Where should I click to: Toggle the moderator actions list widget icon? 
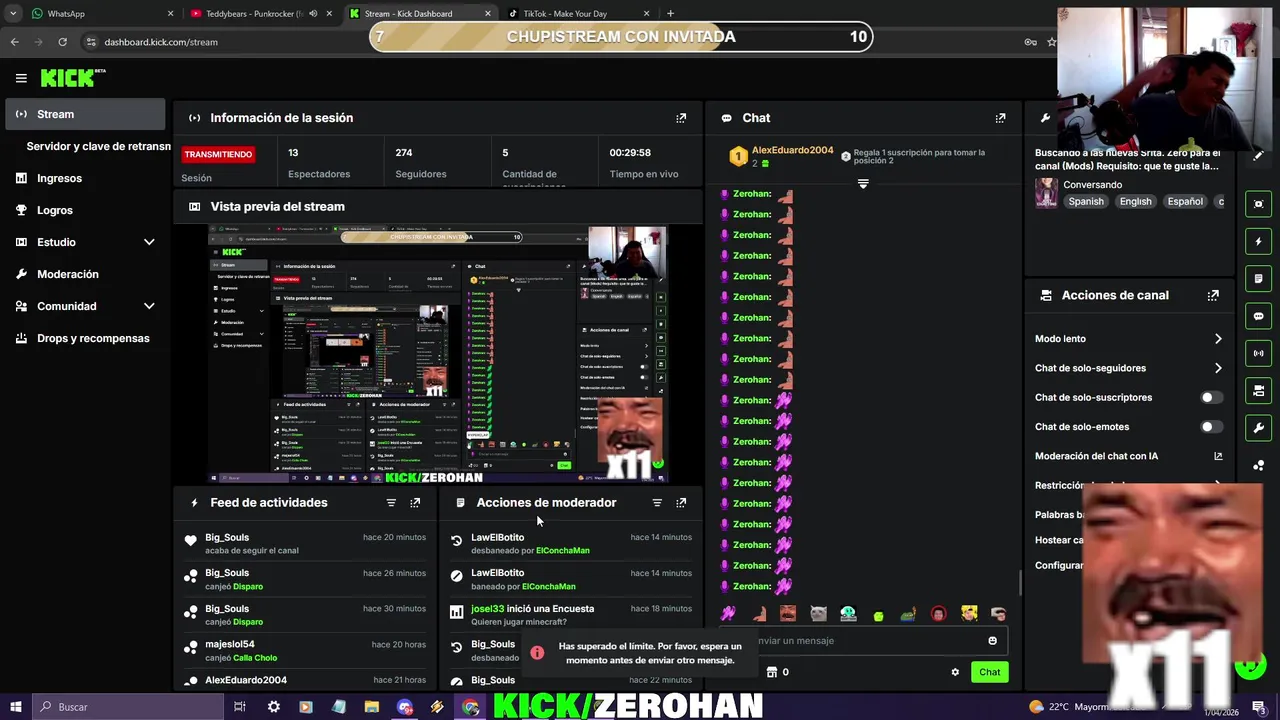1258,279
